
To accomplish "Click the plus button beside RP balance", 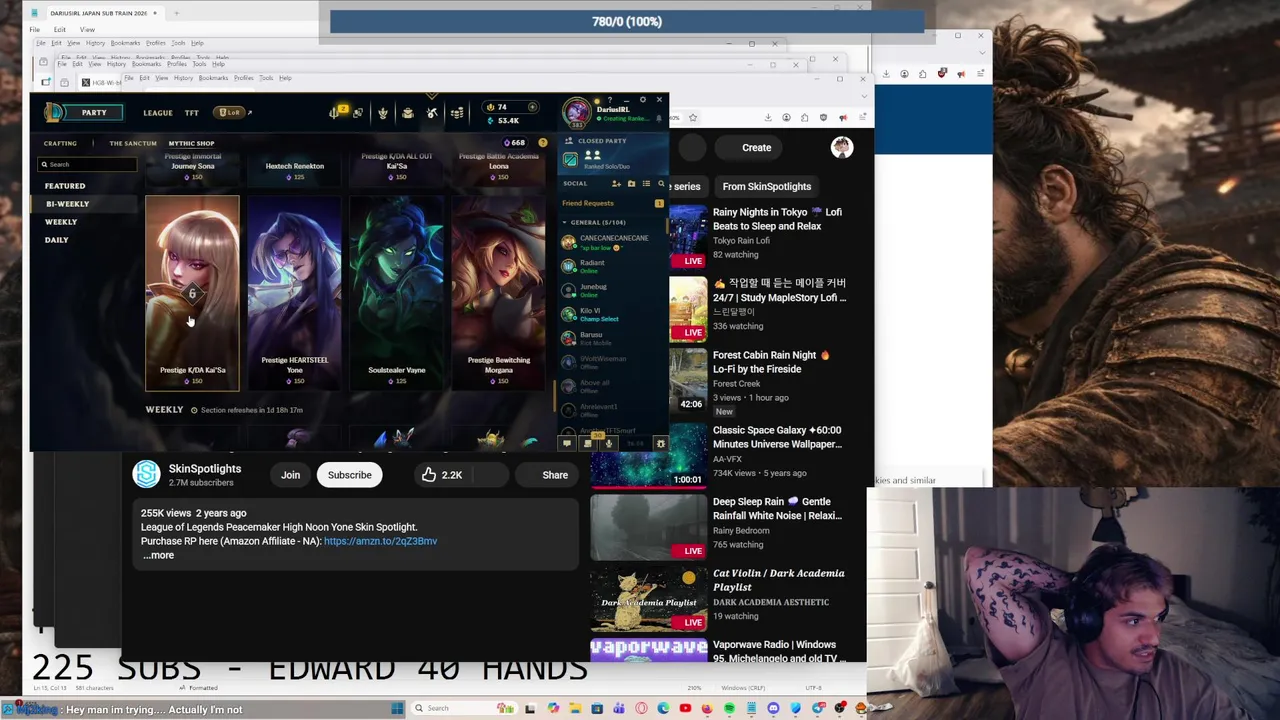I will (x=532, y=107).
